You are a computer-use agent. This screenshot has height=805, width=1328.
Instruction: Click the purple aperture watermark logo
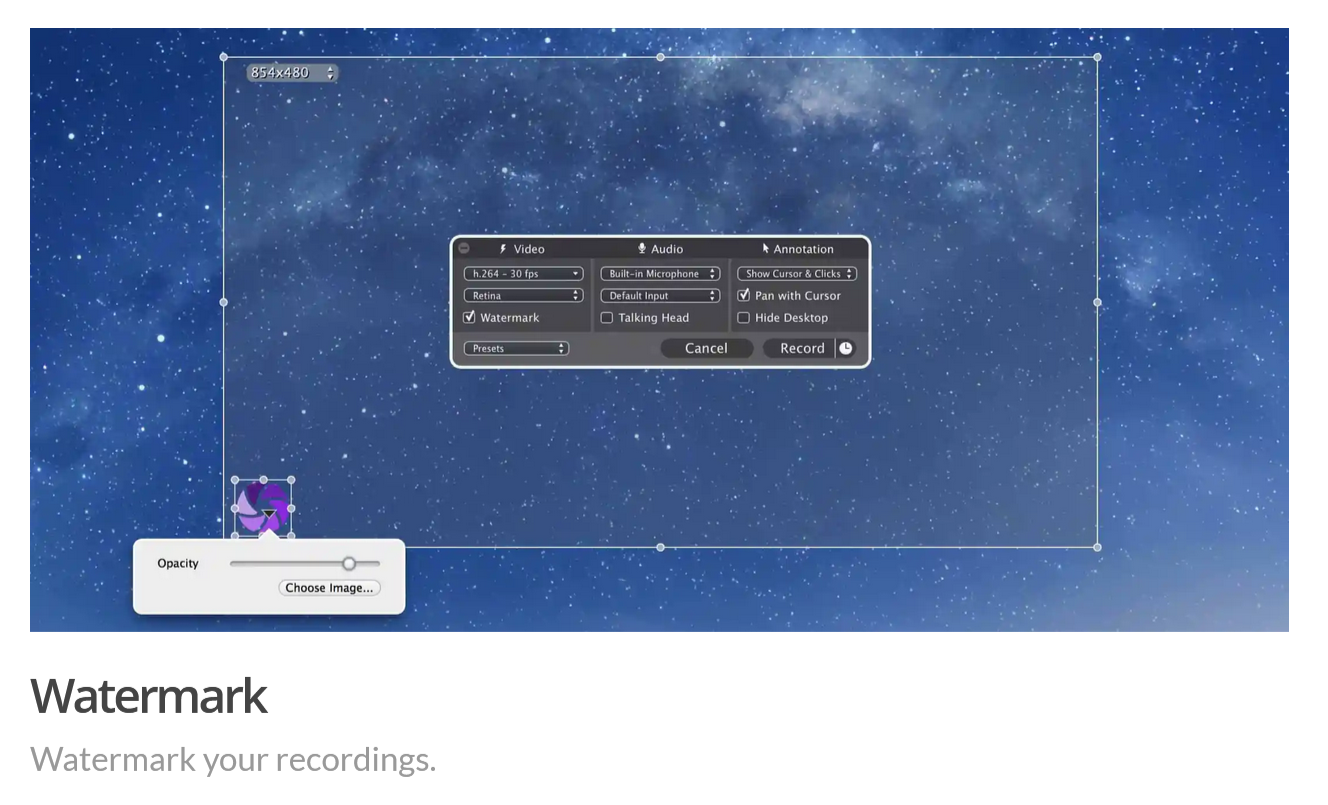click(263, 507)
